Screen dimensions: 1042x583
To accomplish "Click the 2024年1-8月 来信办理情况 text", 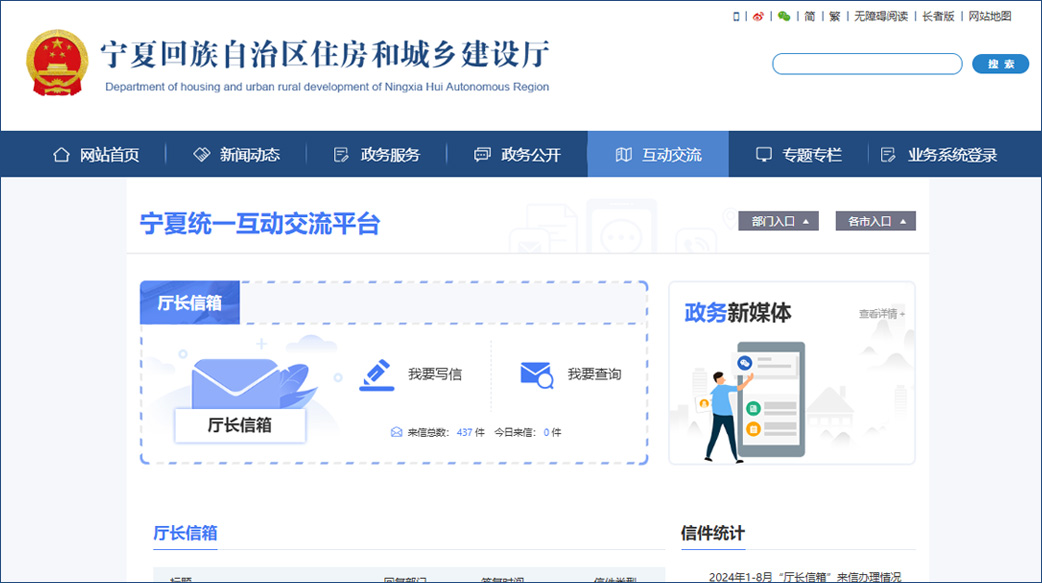I will [x=805, y=576].
